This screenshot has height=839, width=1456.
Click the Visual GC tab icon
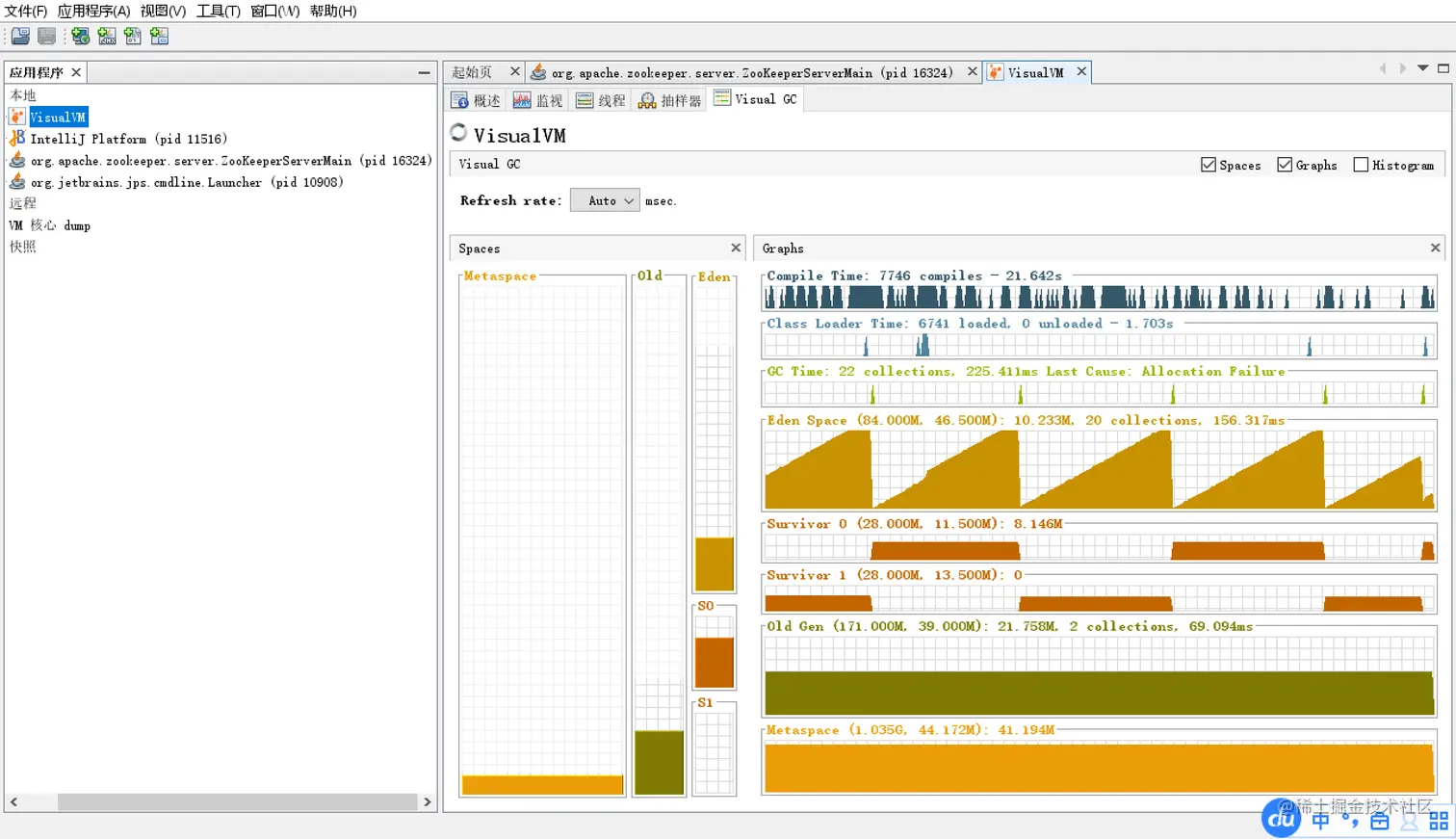click(x=722, y=98)
